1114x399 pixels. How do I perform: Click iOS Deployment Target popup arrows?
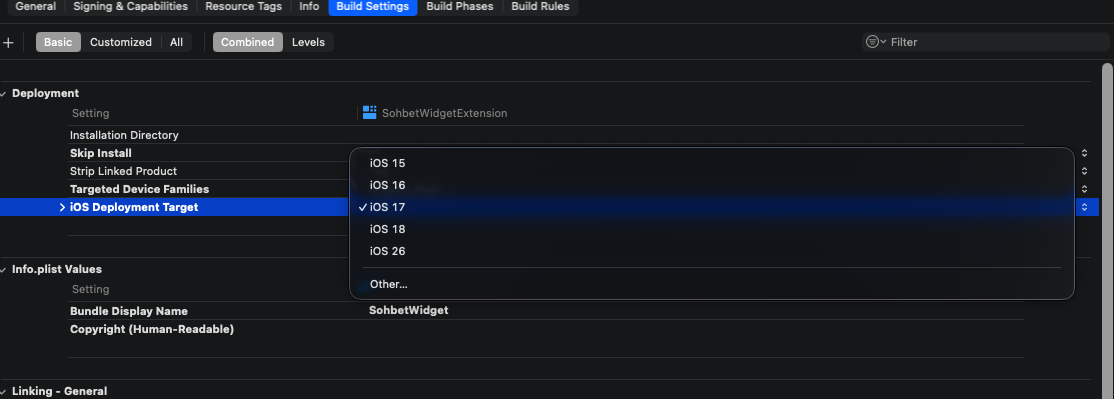[1085, 207]
